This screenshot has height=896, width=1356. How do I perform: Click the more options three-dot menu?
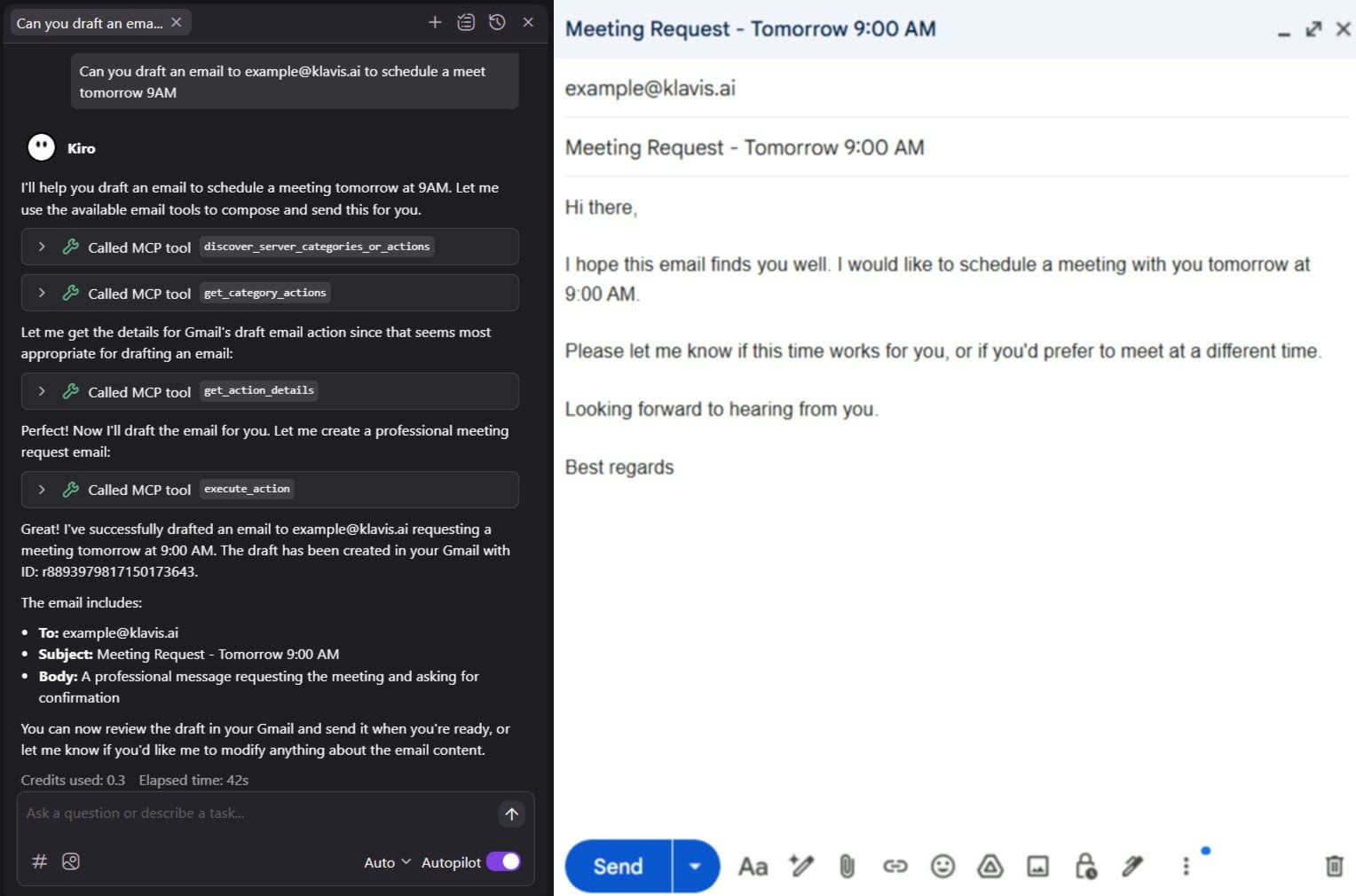coord(1185,866)
